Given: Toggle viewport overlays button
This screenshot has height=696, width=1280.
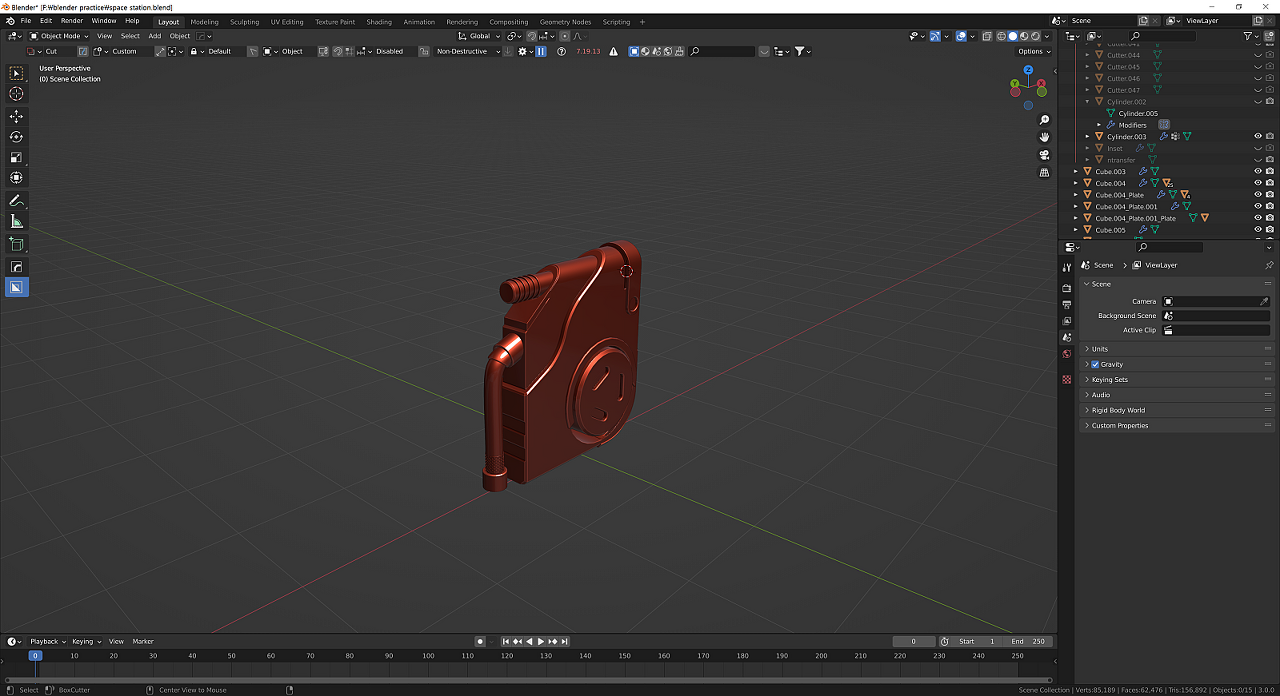Looking at the screenshot, I should pyautogui.click(x=961, y=36).
